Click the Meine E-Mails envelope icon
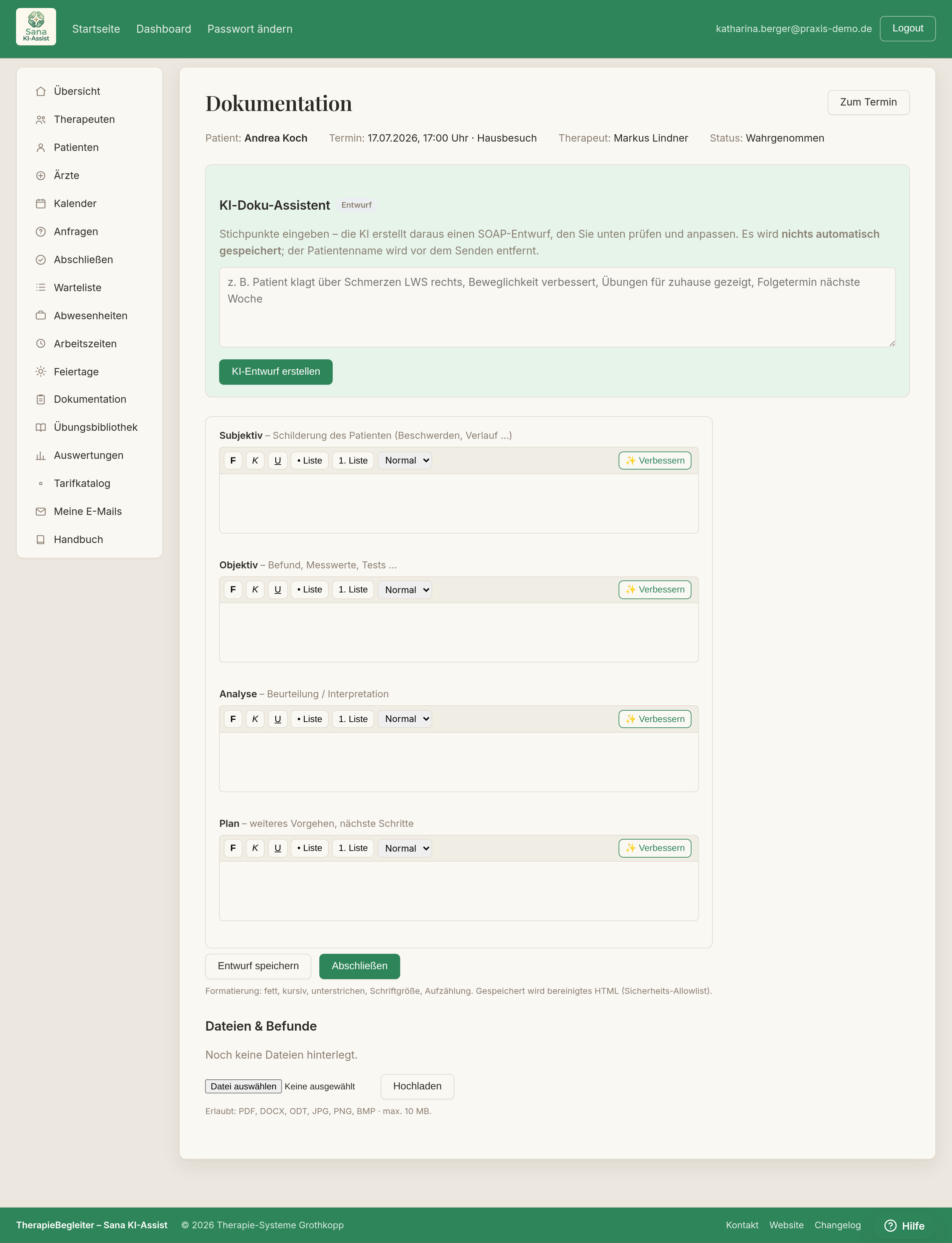Image resolution: width=952 pixels, height=1243 pixels. point(41,512)
